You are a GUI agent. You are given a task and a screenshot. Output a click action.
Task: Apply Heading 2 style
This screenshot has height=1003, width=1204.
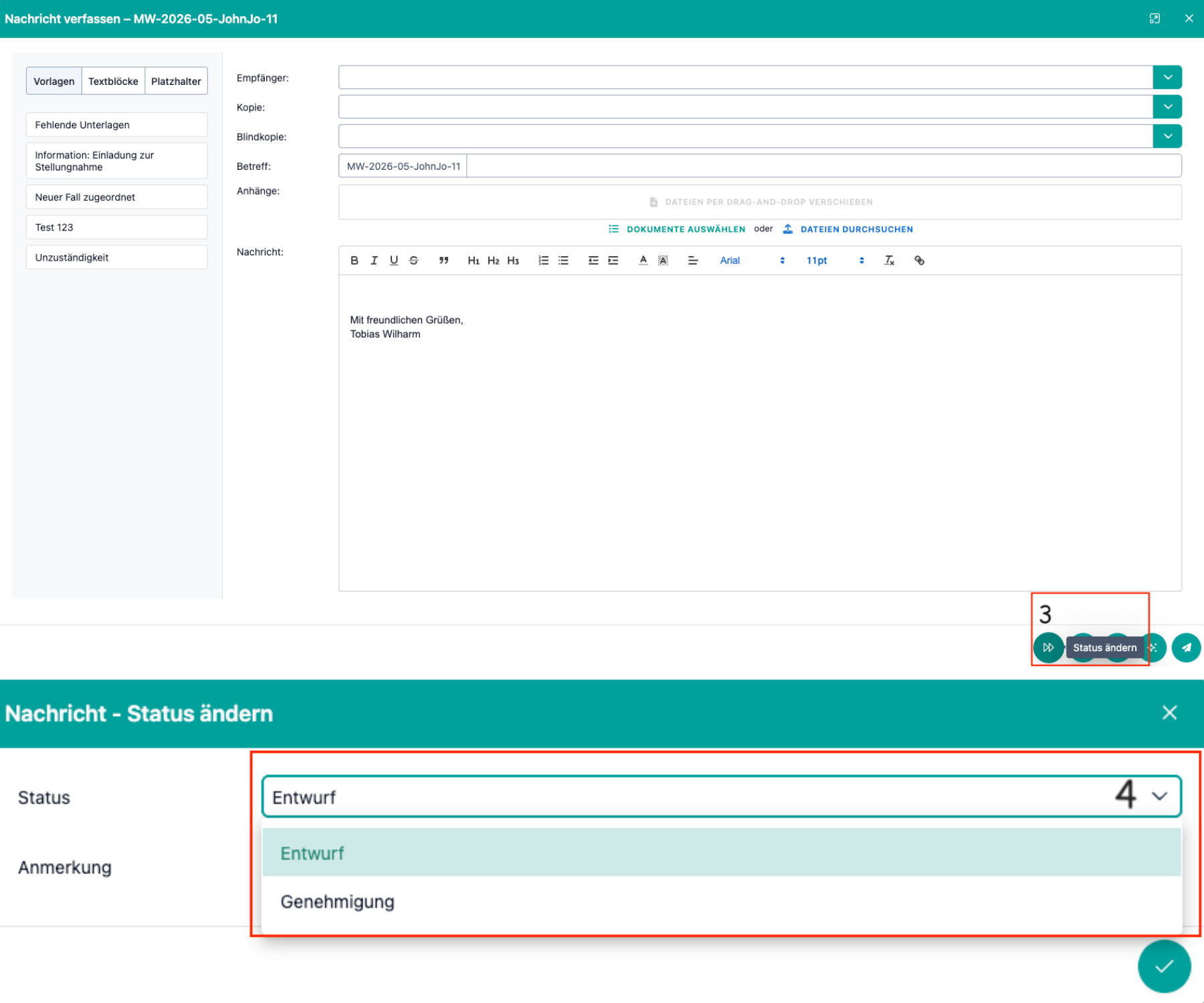click(x=494, y=261)
